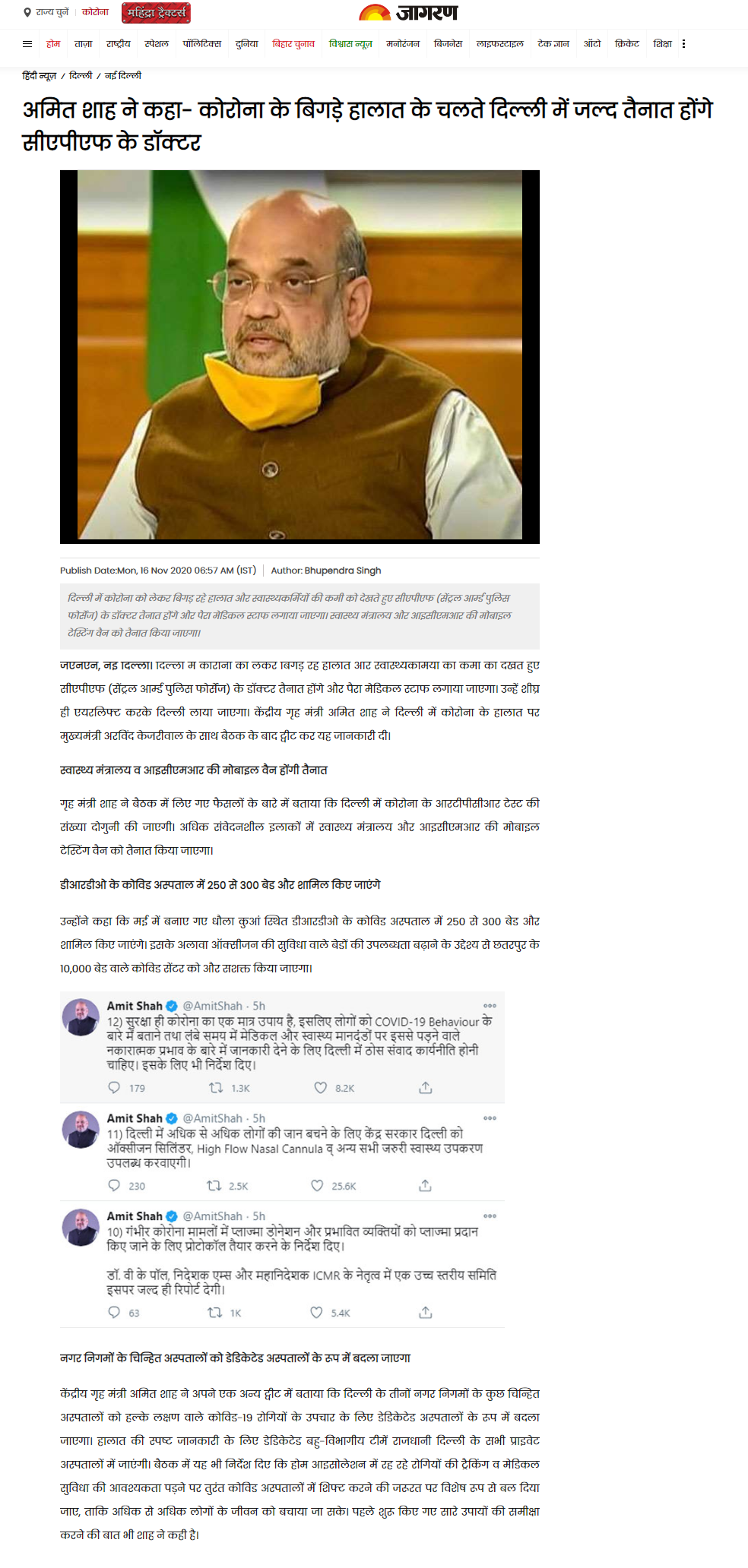This screenshot has height=1568, width=748.
Task: Click the कोरोना link in top bar
Action: (96, 13)
